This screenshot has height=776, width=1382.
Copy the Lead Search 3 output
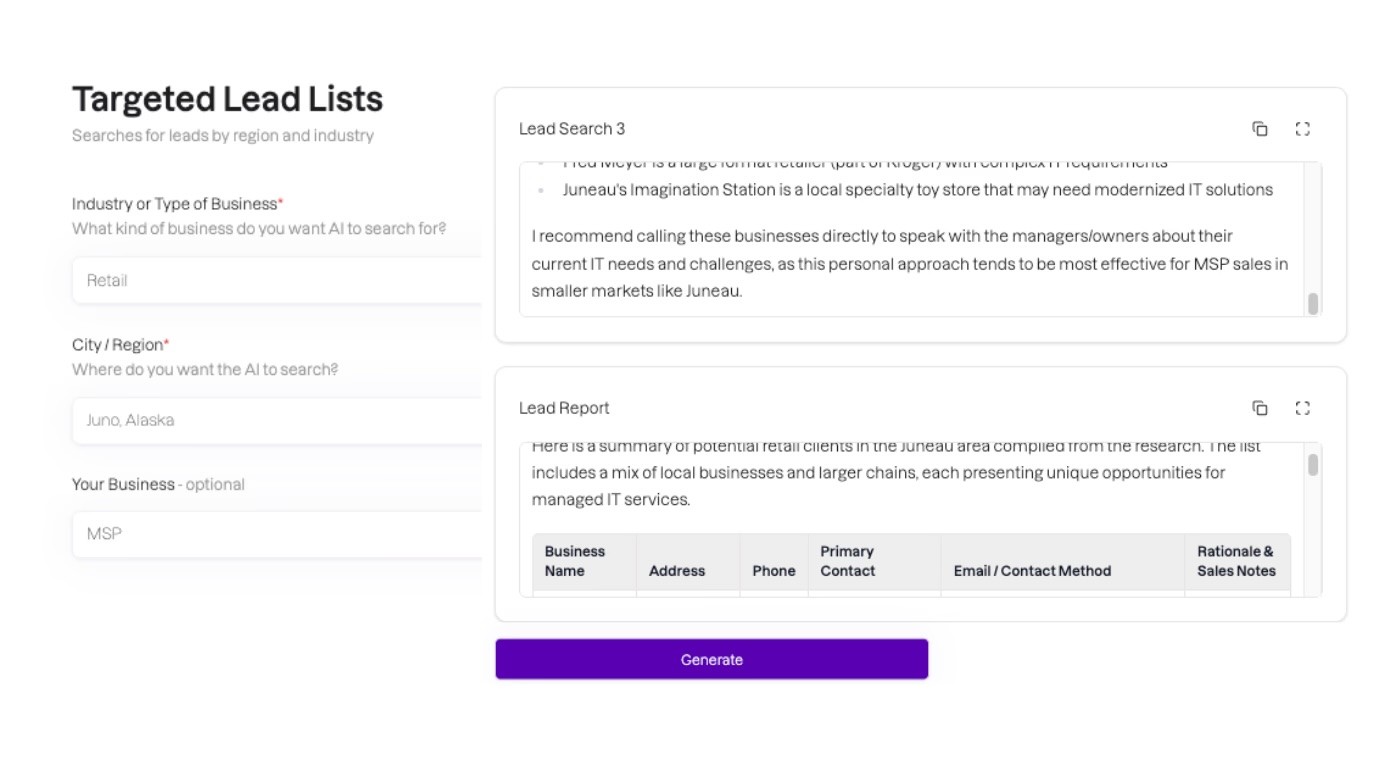1260,129
